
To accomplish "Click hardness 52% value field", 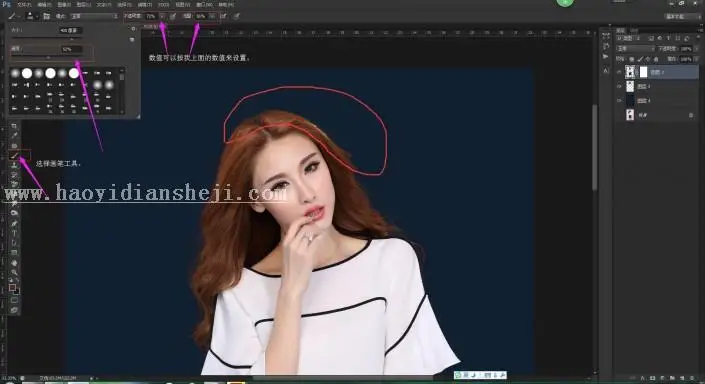I will point(72,49).
